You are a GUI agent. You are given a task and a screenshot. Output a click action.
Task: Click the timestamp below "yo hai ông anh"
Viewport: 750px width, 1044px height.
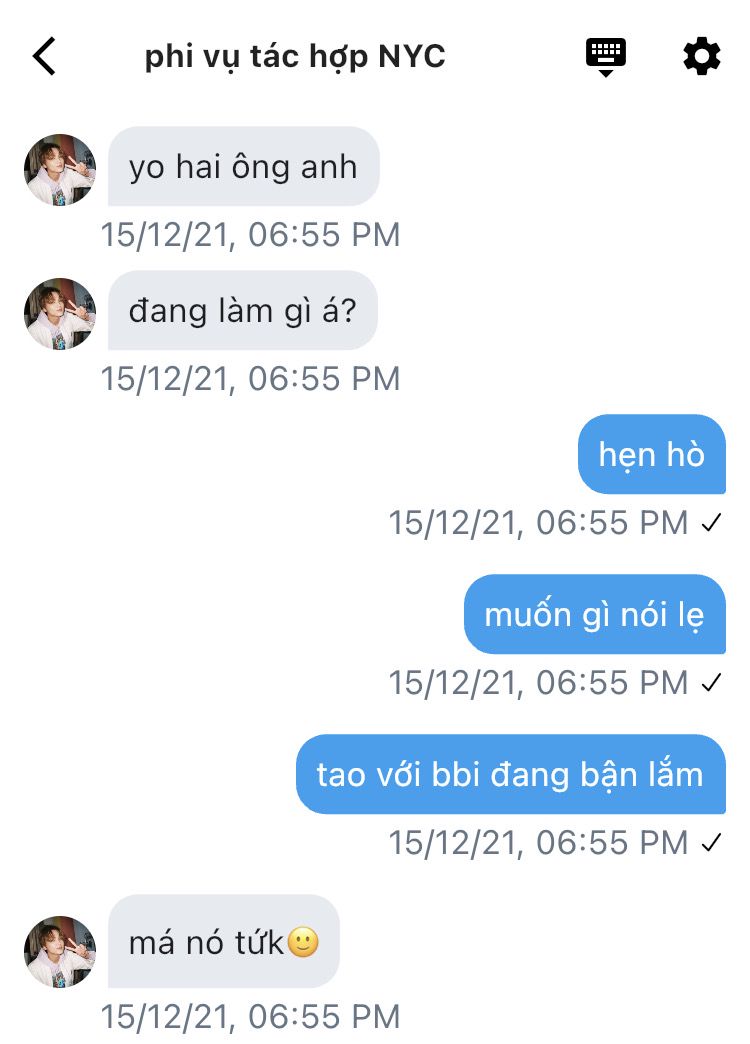click(x=250, y=235)
